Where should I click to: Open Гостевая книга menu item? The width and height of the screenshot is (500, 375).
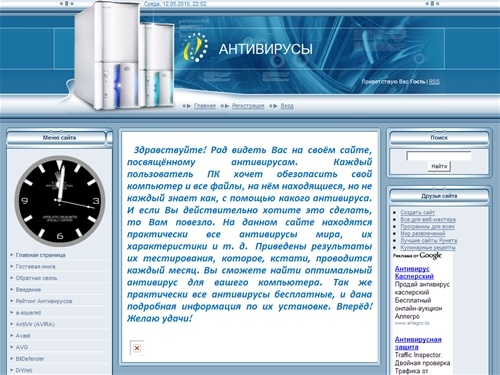tap(35, 267)
